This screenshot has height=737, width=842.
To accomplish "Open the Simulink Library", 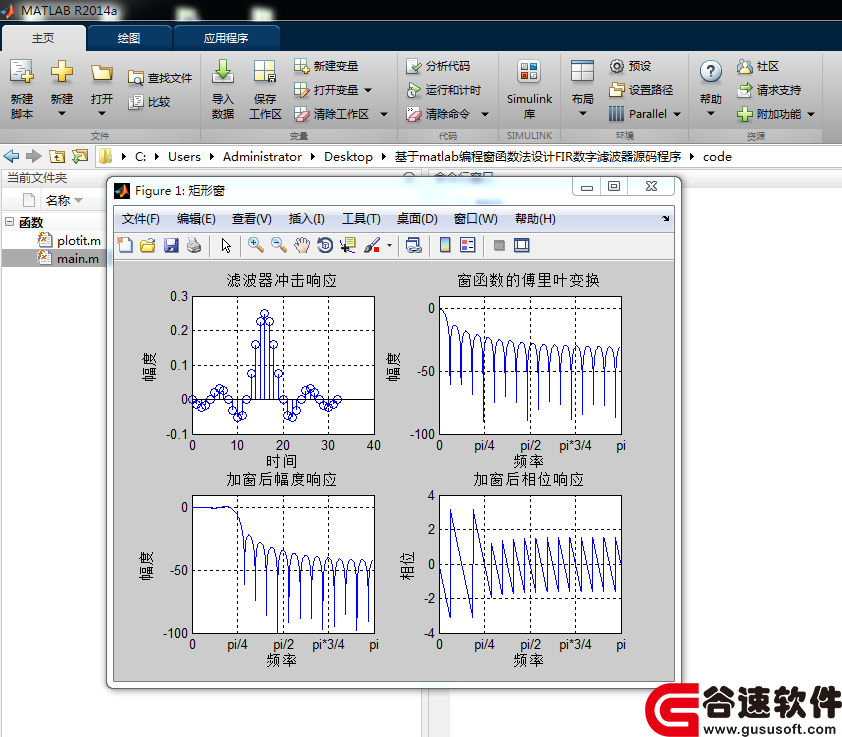I will coord(529,89).
